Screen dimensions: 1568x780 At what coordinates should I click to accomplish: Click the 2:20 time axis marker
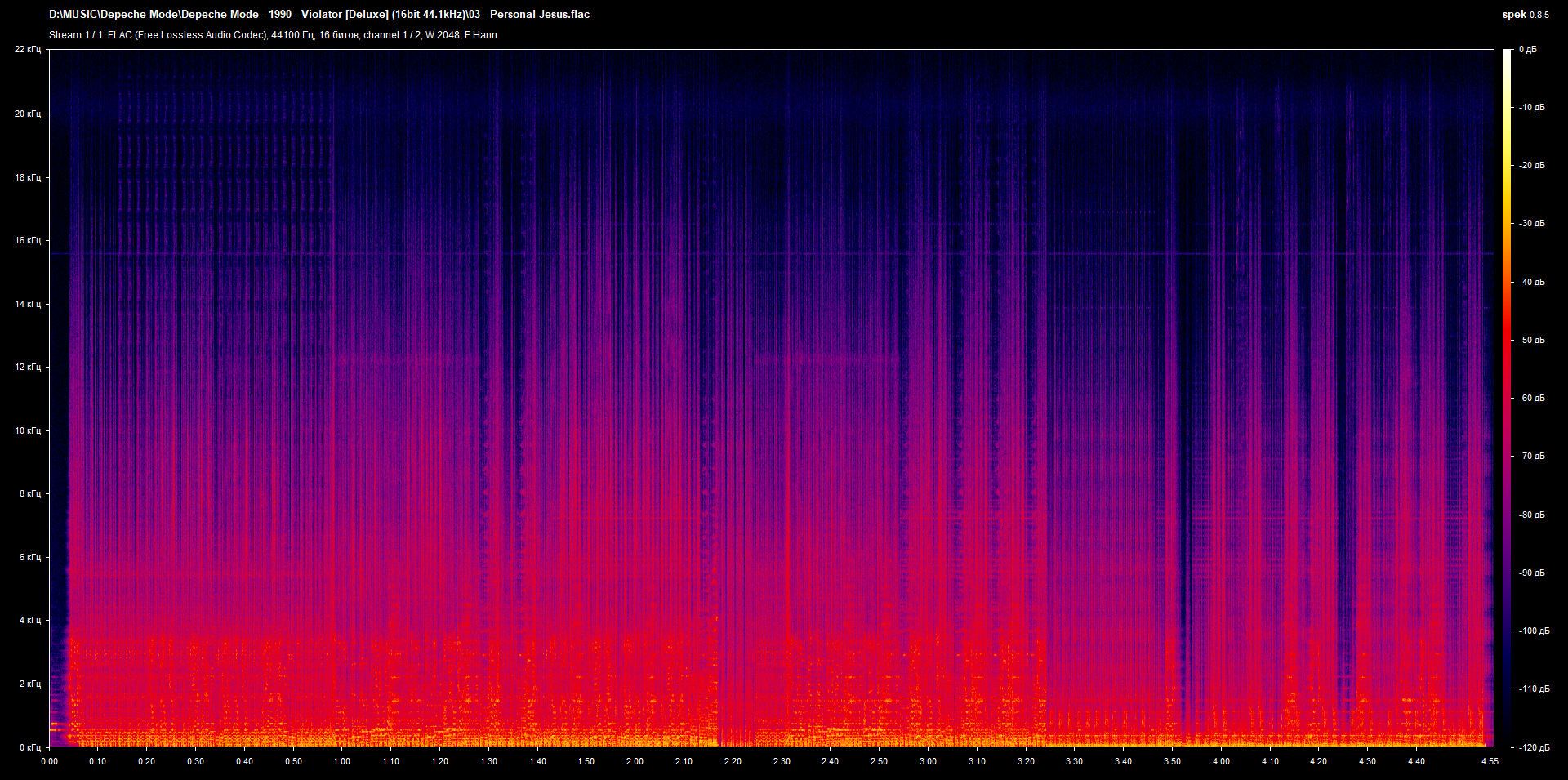[x=733, y=761]
